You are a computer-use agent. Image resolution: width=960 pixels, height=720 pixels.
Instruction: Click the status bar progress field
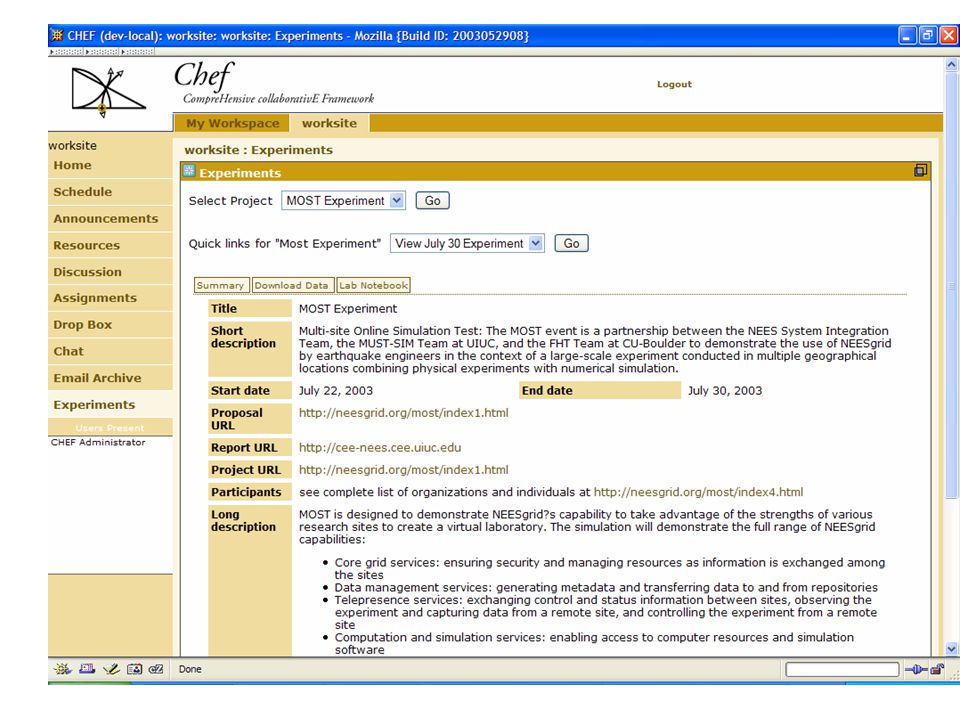click(x=842, y=670)
